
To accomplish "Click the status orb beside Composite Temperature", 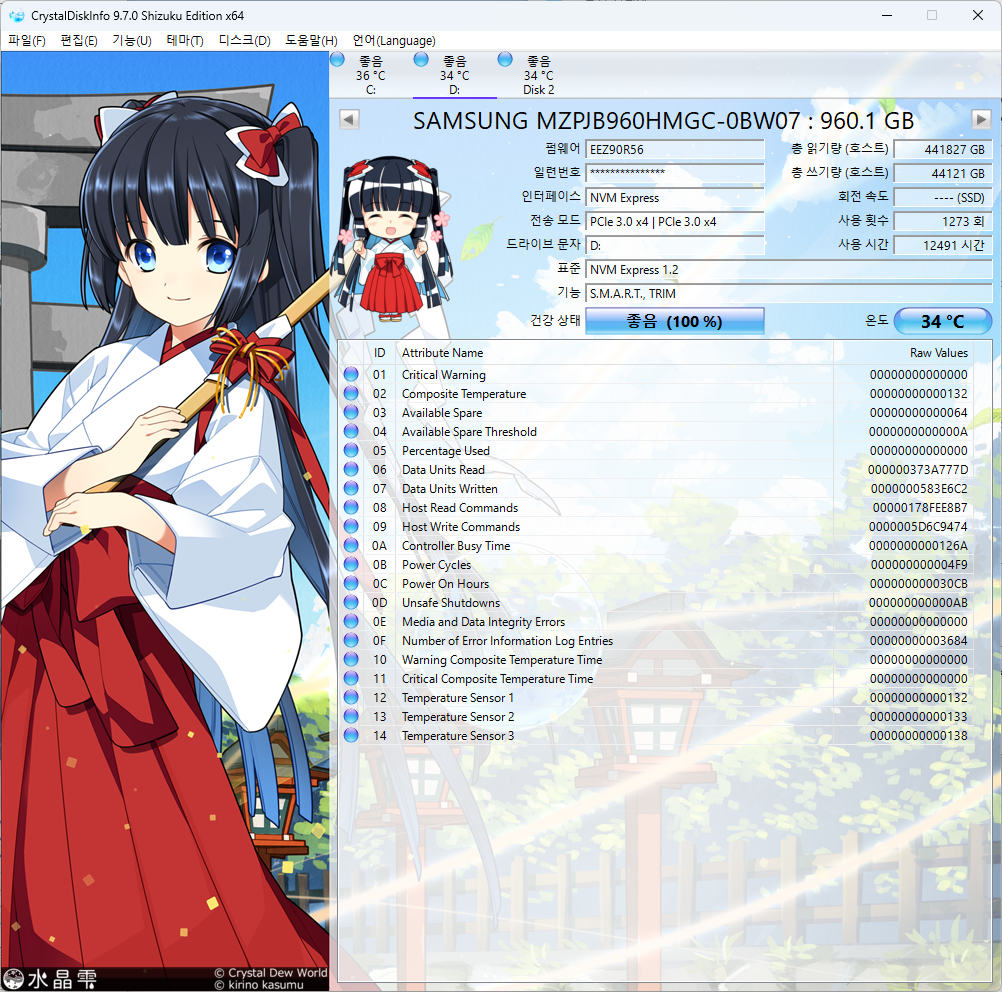I will tap(351, 394).
